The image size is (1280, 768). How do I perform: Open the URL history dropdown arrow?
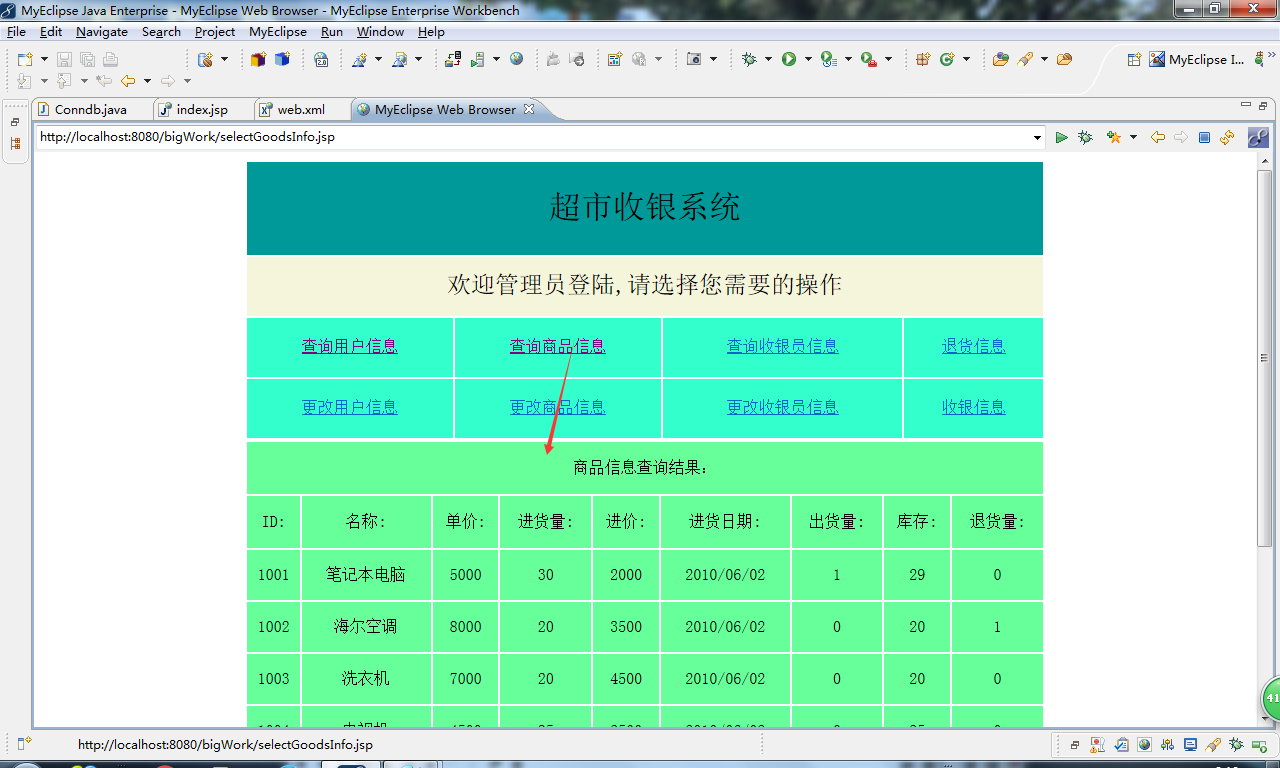tap(1037, 137)
